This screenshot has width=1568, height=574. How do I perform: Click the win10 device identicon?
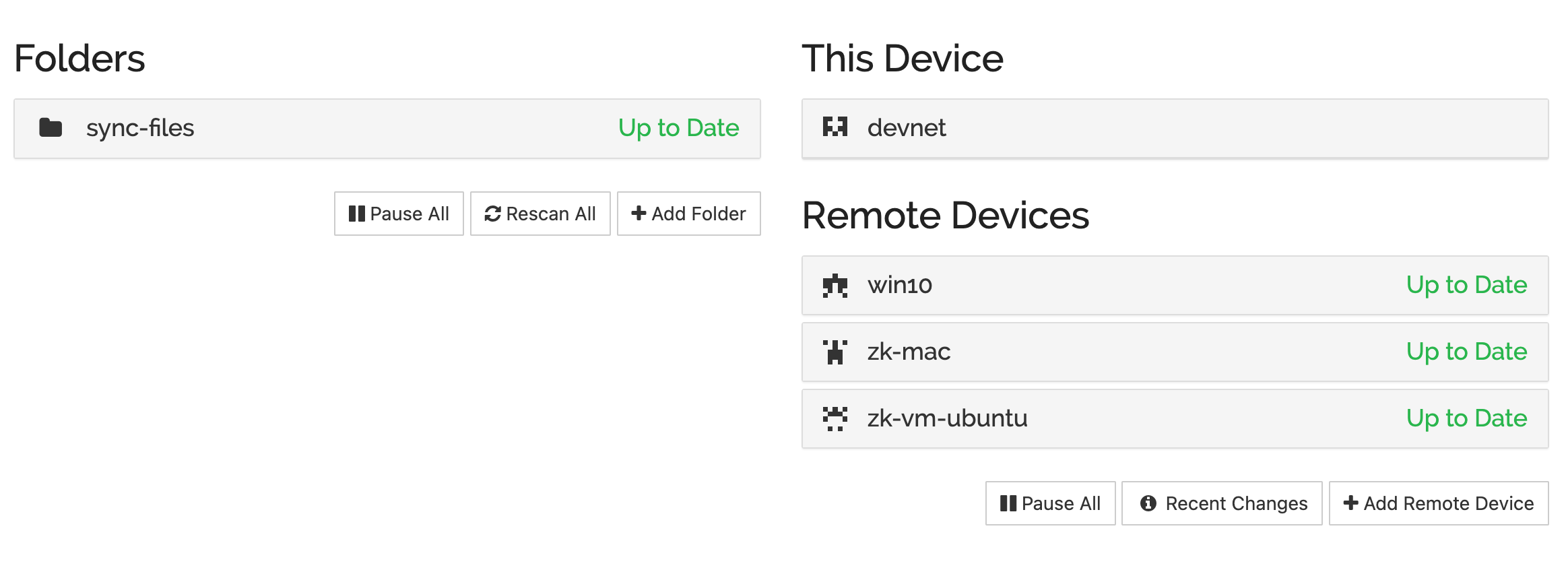pos(835,285)
